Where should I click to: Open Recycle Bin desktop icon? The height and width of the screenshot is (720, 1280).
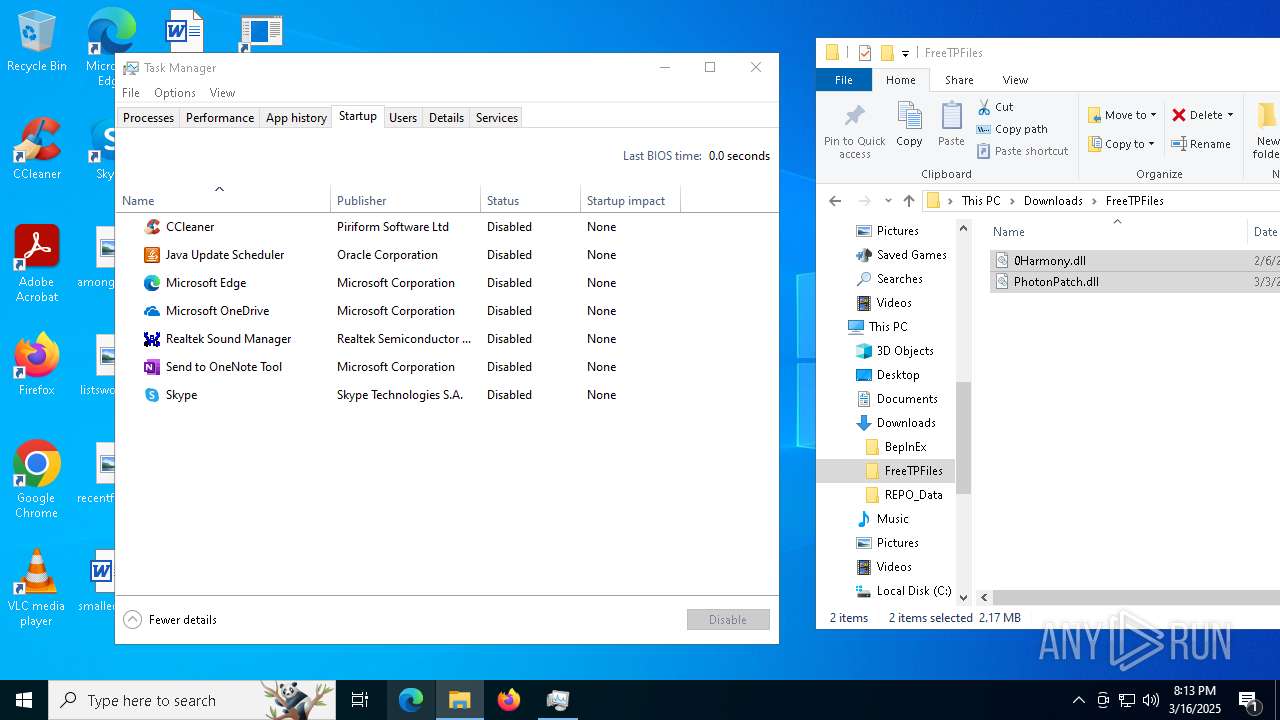[x=36, y=42]
